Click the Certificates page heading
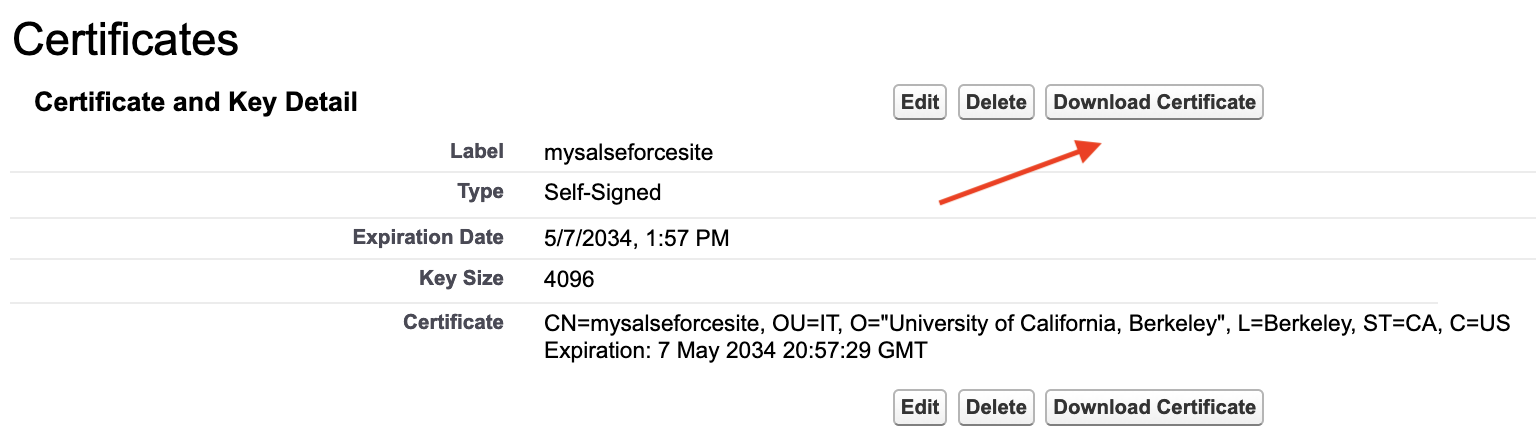 tap(126, 40)
